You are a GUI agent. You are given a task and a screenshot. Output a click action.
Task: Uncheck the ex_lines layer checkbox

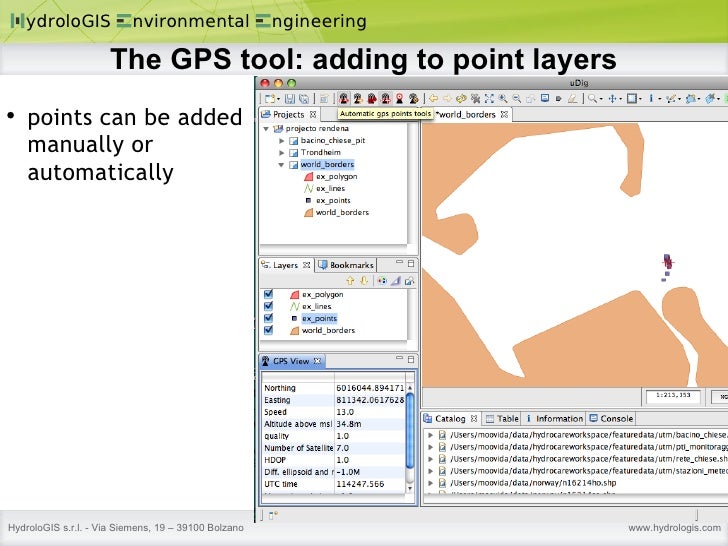(x=268, y=307)
